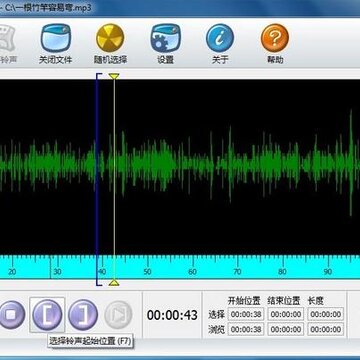The width and height of the screenshot is (360, 360).
Task: Click the 选择 row 开始位置 field 00:00:38
Action: (x=246, y=314)
